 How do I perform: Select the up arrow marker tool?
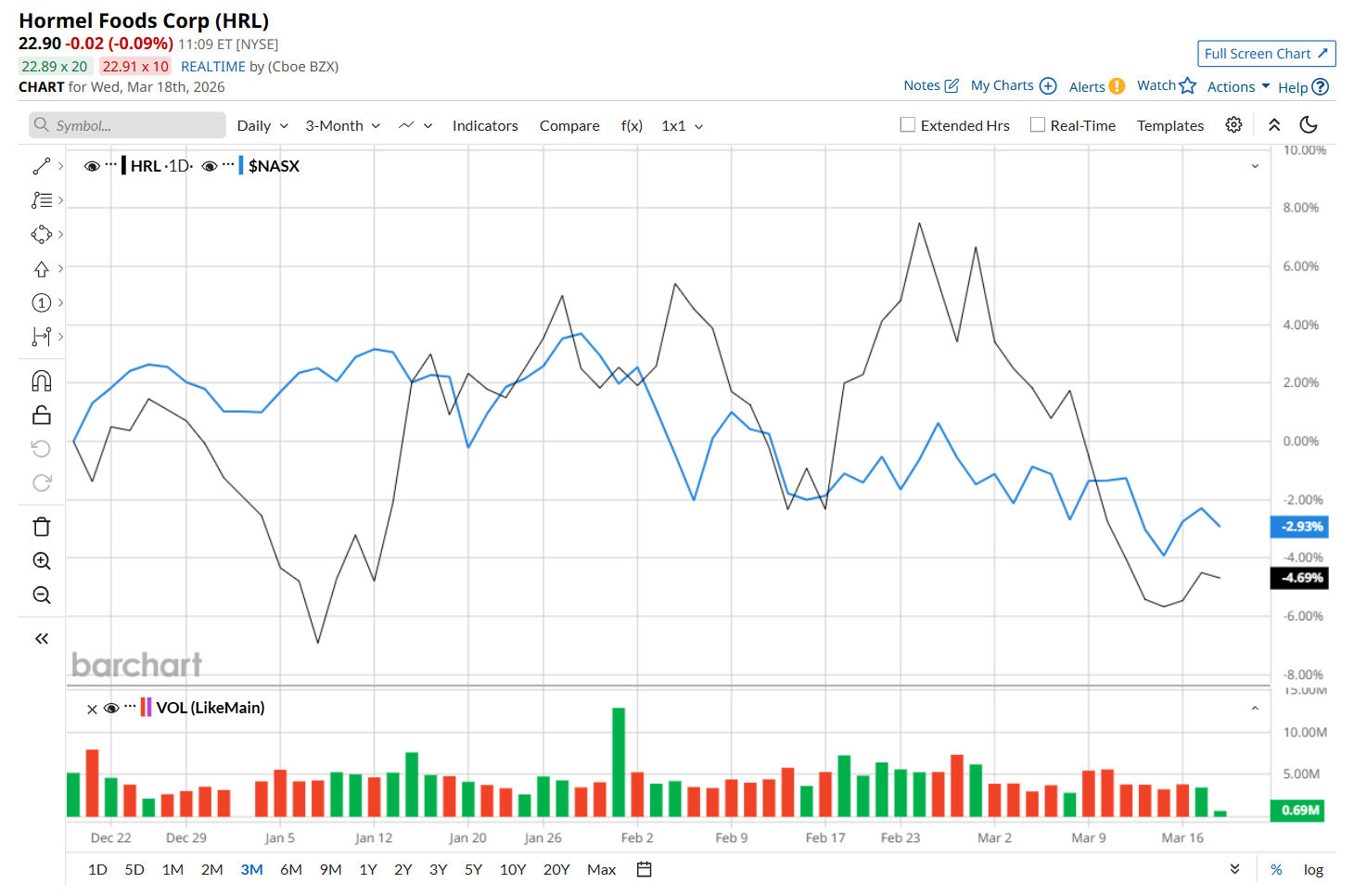(42, 269)
